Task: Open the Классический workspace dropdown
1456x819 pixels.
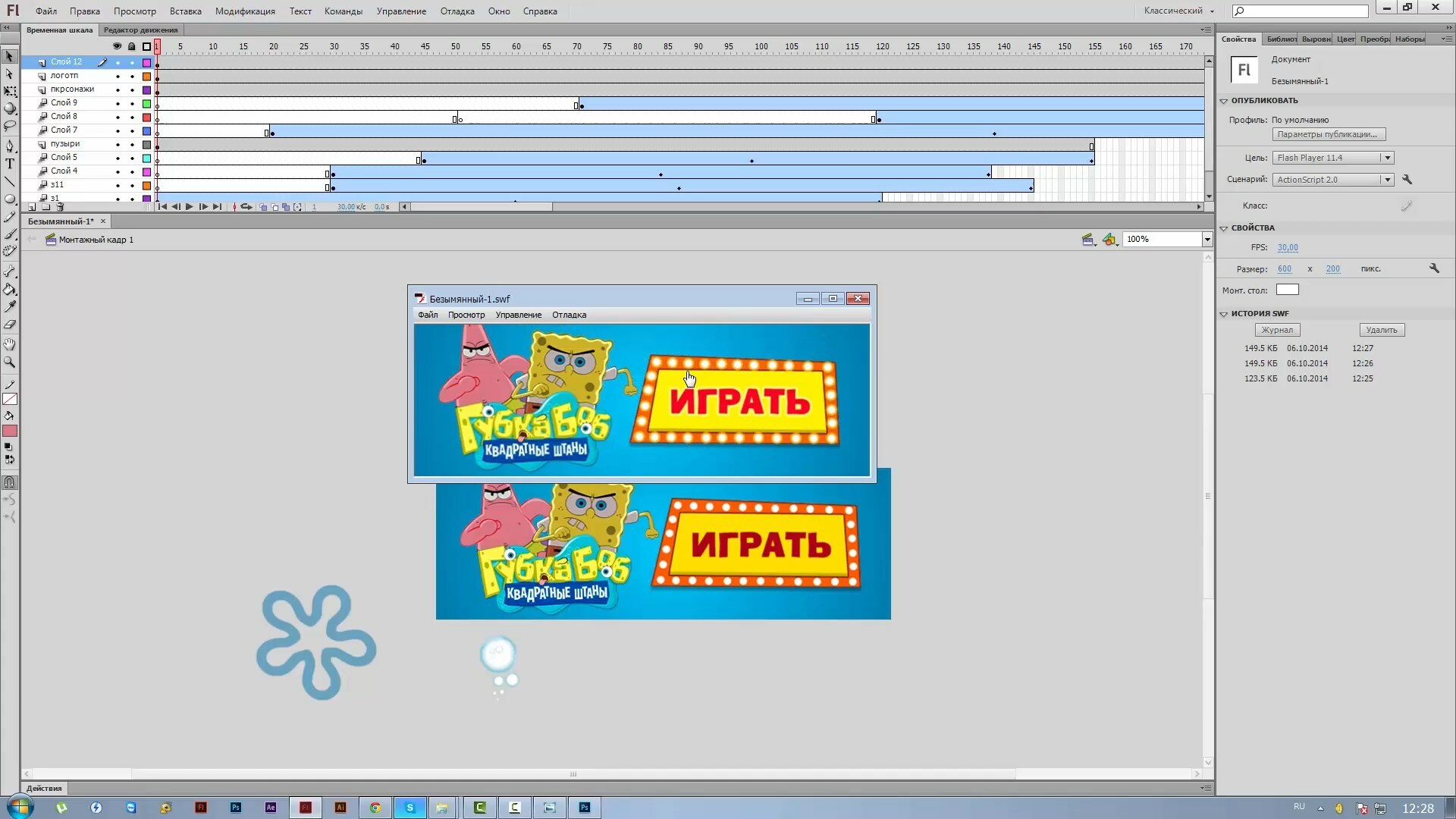Action: click(x=1179, y=11)
